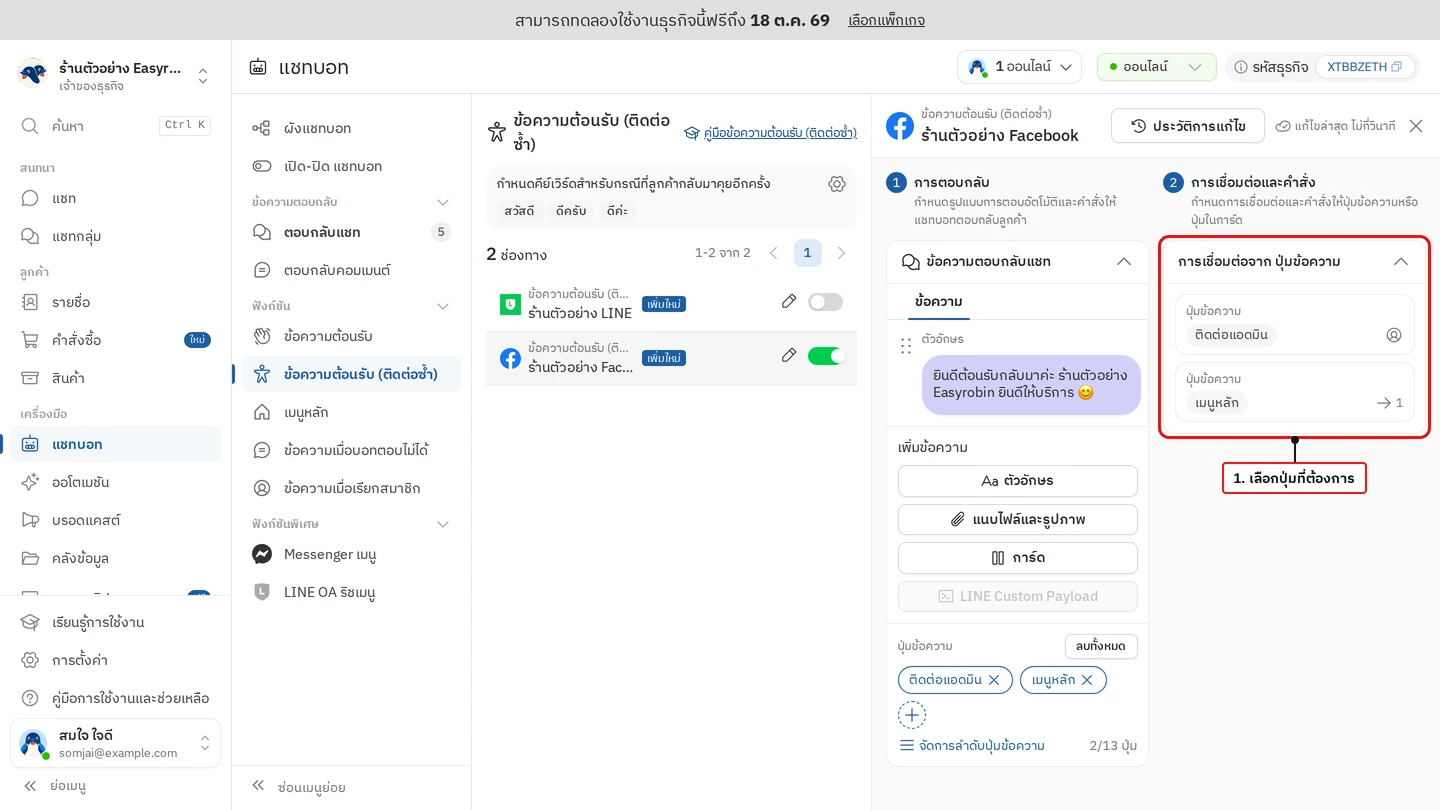Image resolution: width=1440 pixels, height=810 pixels.
Task: Edit the ร้านตัวอย่าง LINE channel pencil
Action: 789,301
